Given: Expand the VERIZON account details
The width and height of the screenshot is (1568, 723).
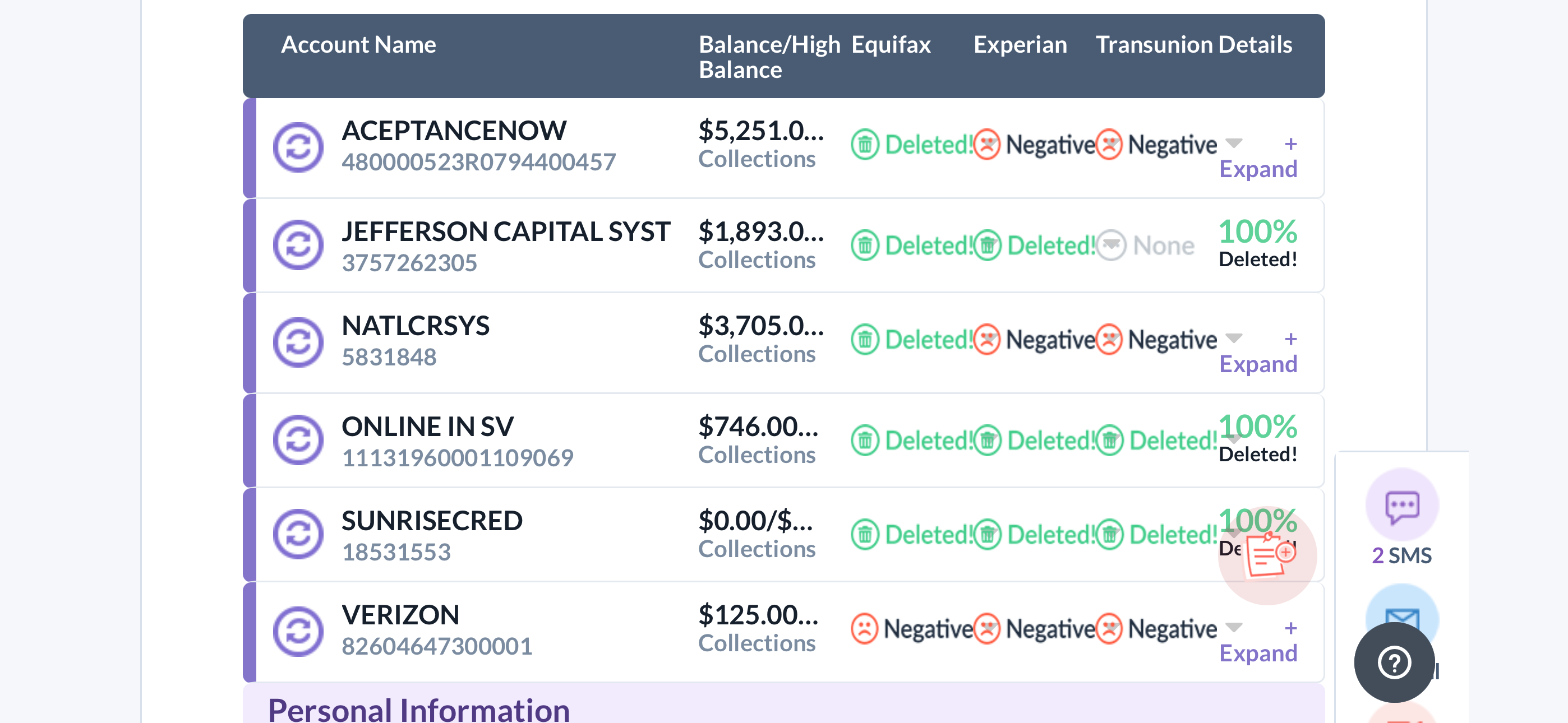Looking at the screenshot, I should click(x=1258, y=652).
